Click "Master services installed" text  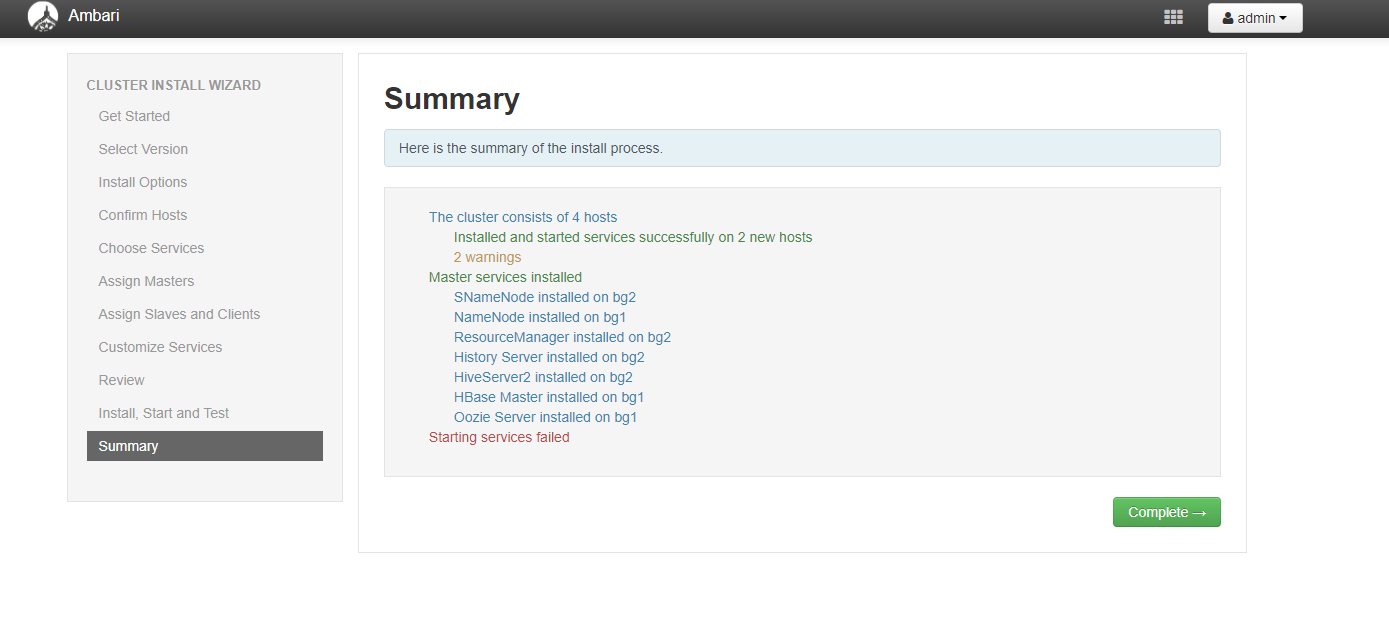505,277
